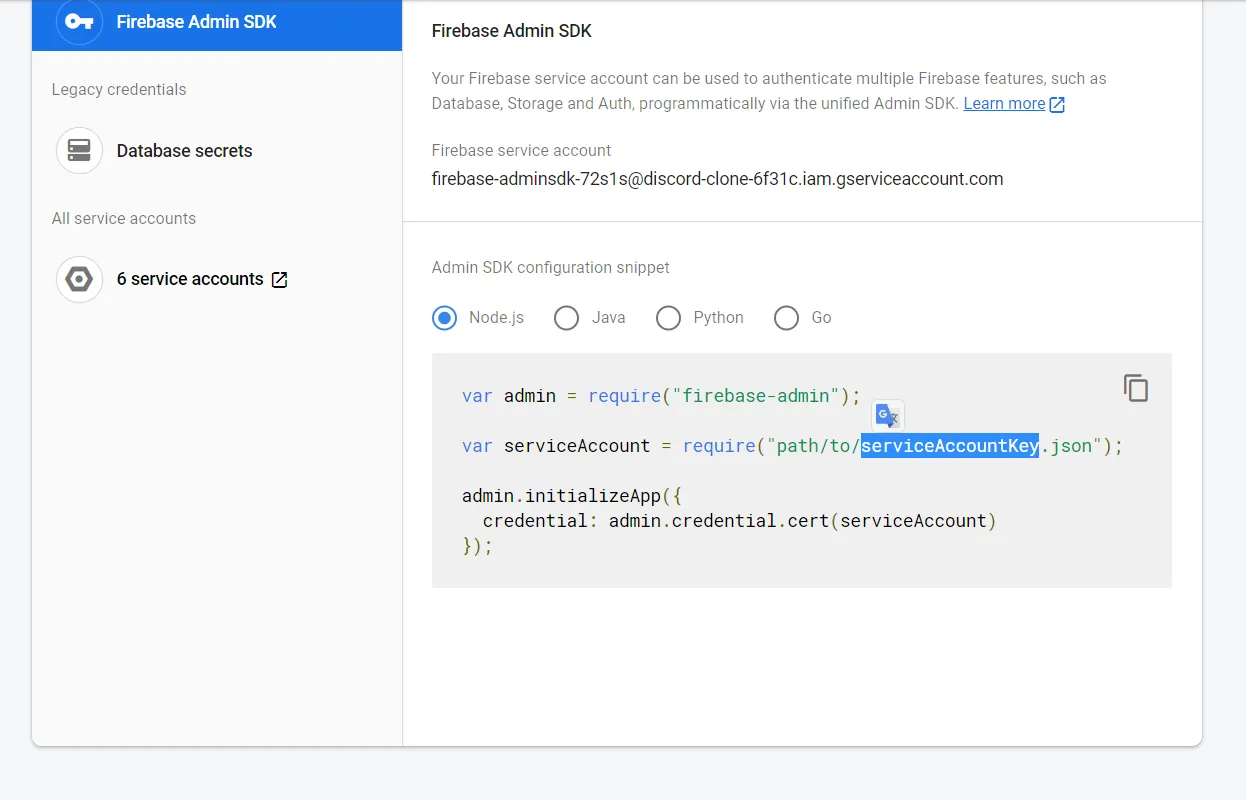This screenshot has width=1246, height=800.
Task: Click the firebase-adminsdk service account email
Action: point(717,179)
